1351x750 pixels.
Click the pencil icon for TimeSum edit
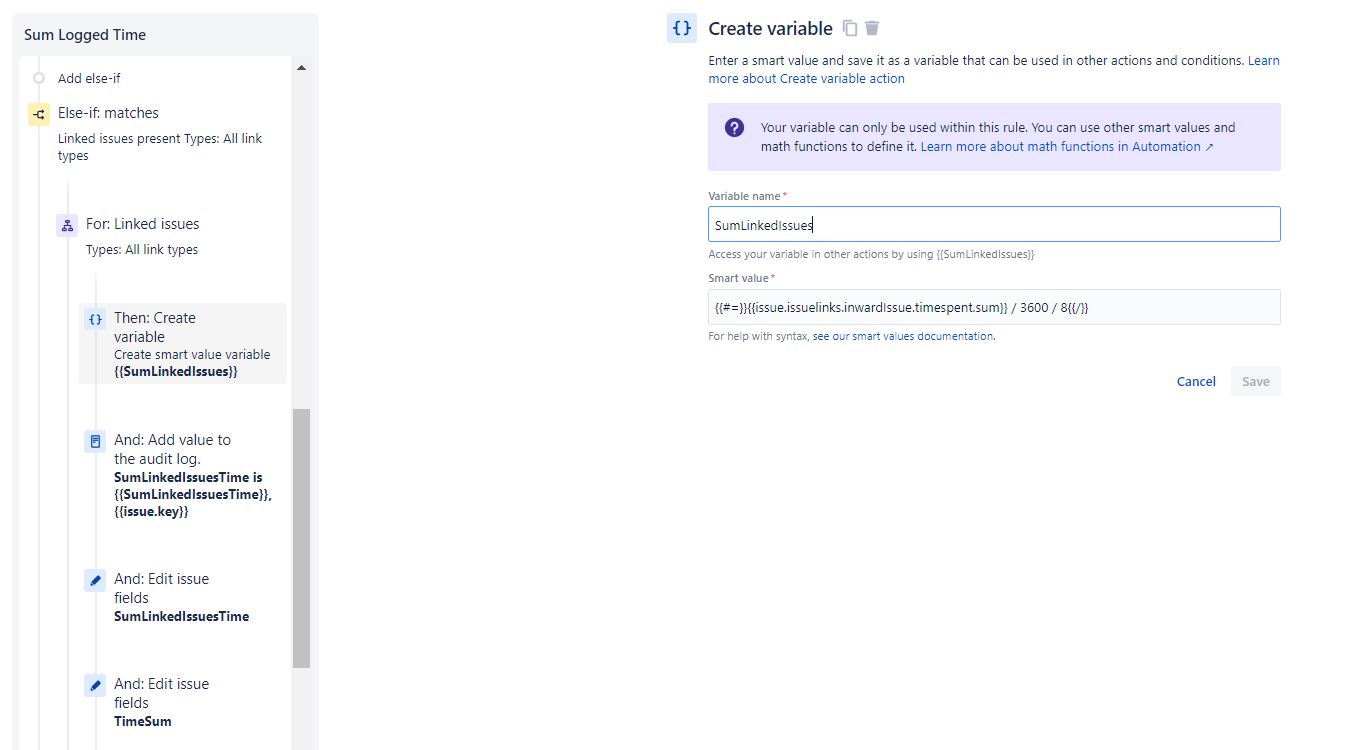95,685
